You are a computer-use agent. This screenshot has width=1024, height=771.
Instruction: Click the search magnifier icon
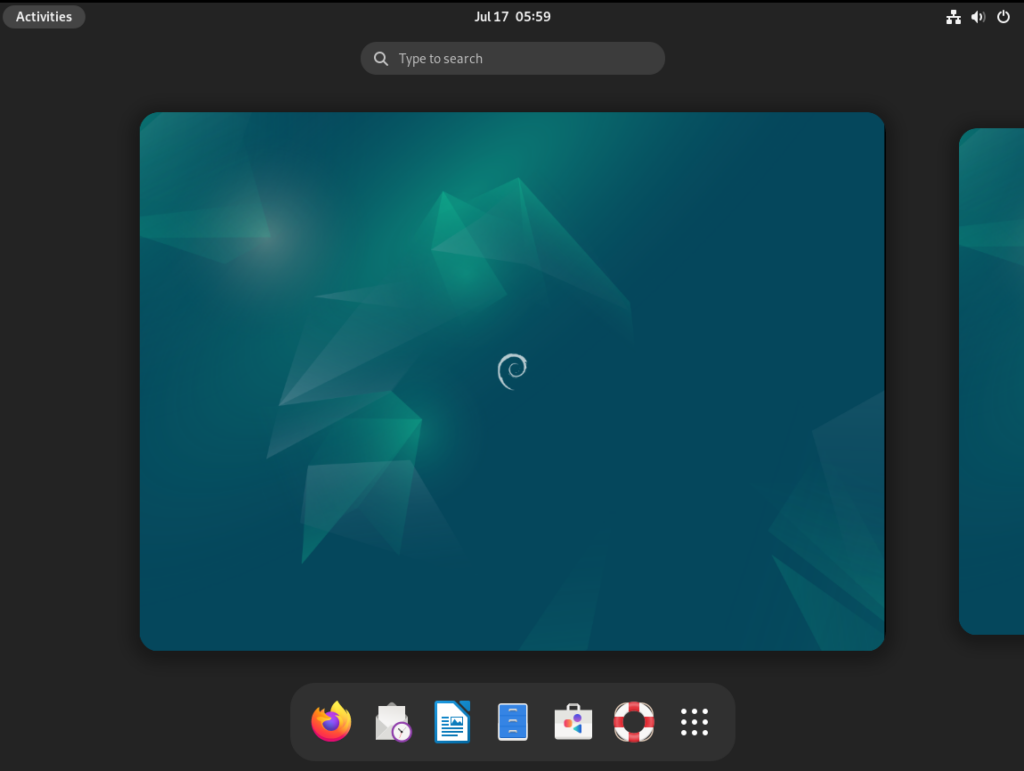tap(381, 58)
